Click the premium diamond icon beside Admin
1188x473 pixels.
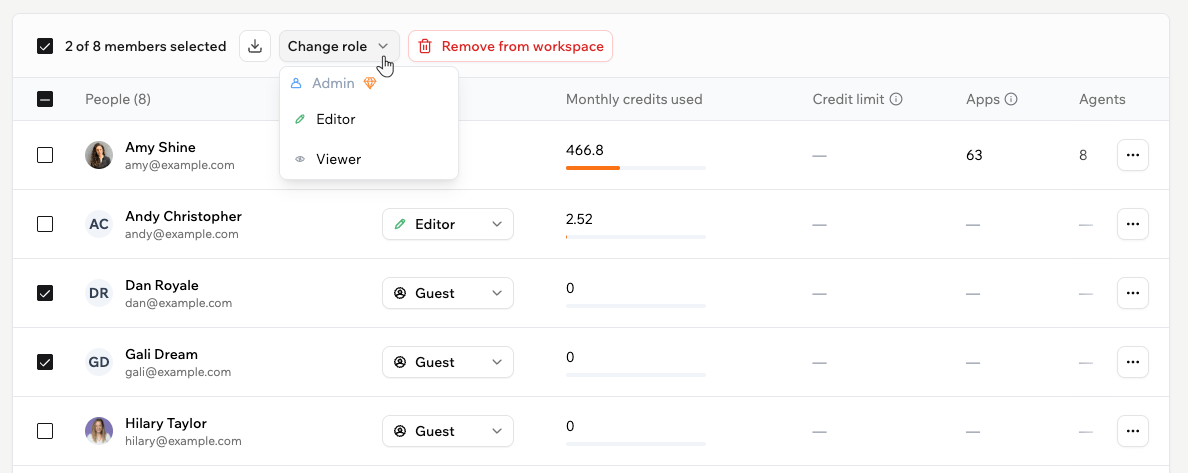(x=370, y=83)
